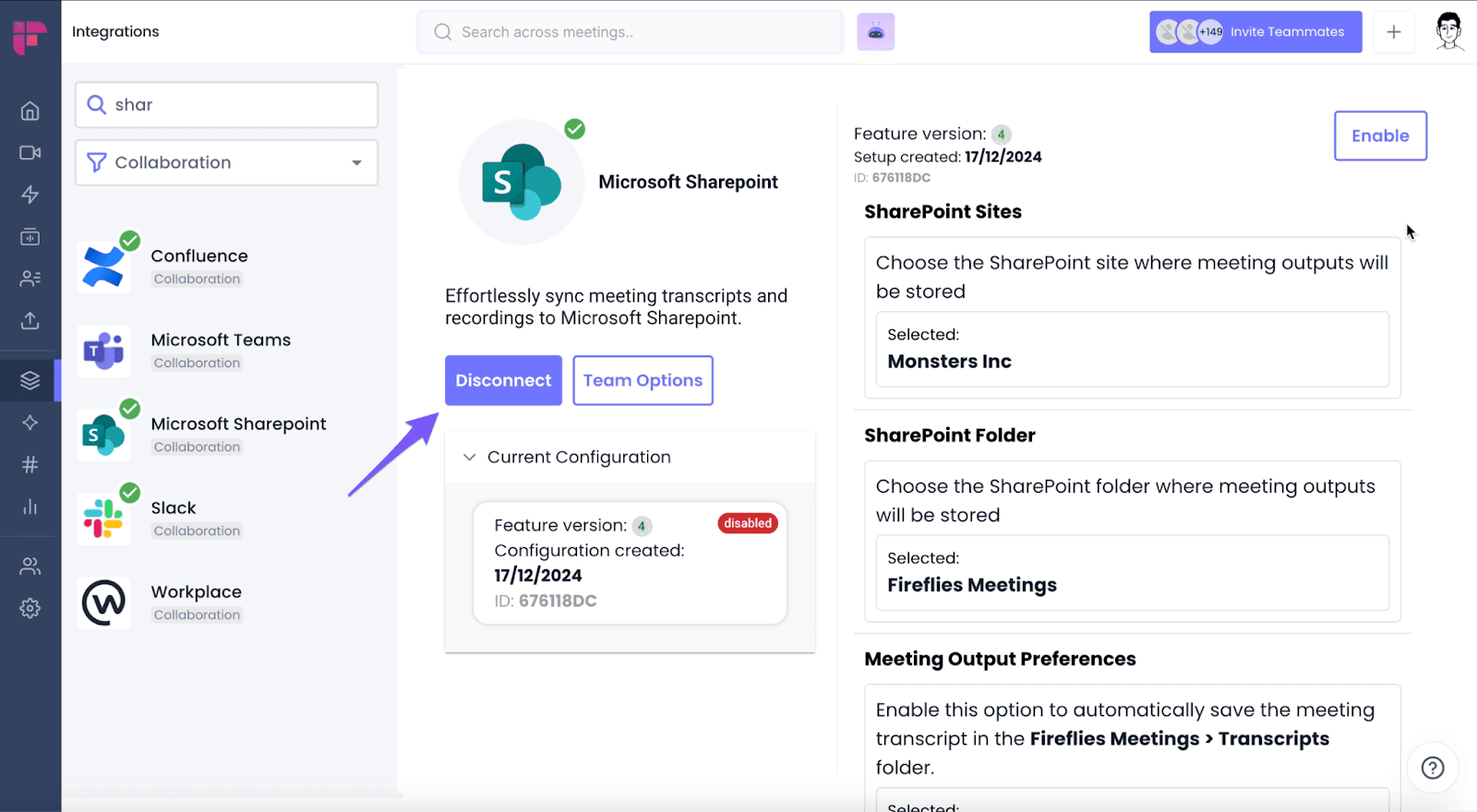Open the upload sidebar icon
The image size is (1477, 812).
(30, 320)
